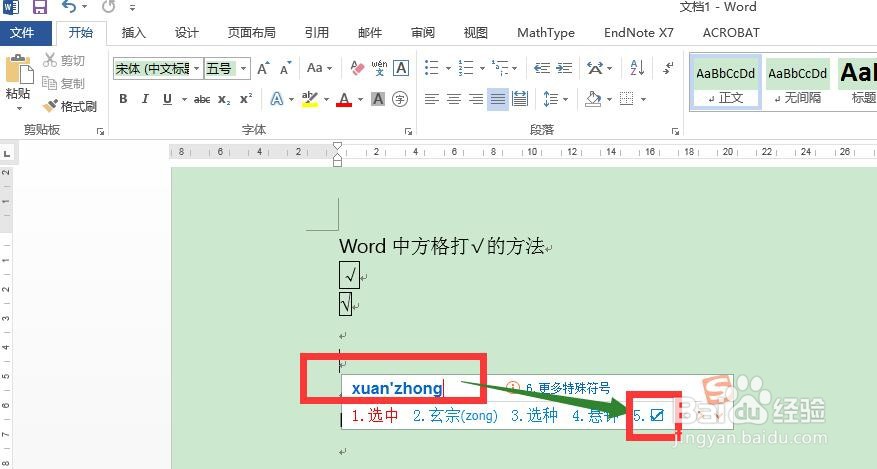
Task: Toggle subscript x₂ formatting
Action: [224, 100]
